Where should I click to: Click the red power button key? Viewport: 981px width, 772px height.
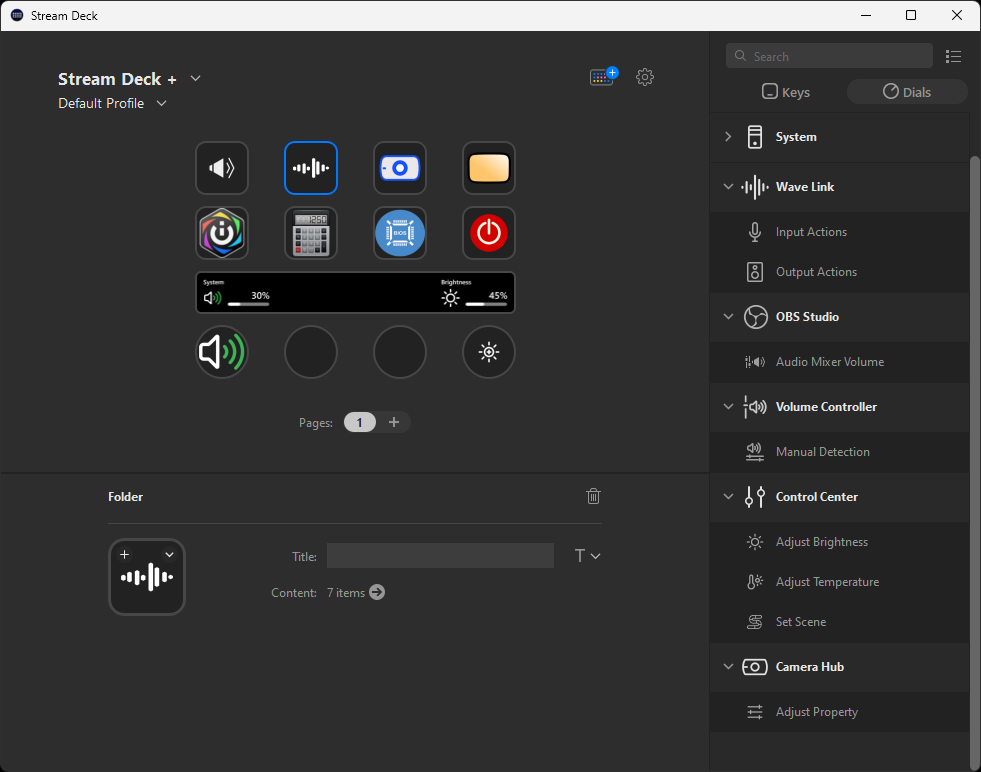tap(488, 233)
